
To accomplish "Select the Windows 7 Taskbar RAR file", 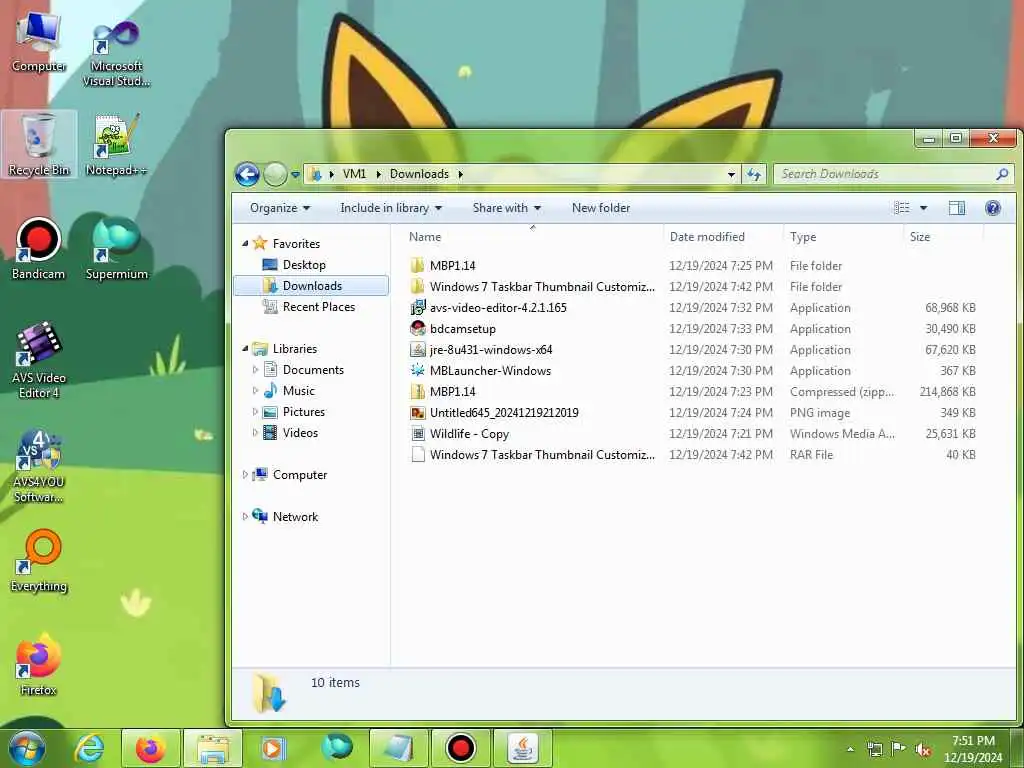I will pos(542,455).
